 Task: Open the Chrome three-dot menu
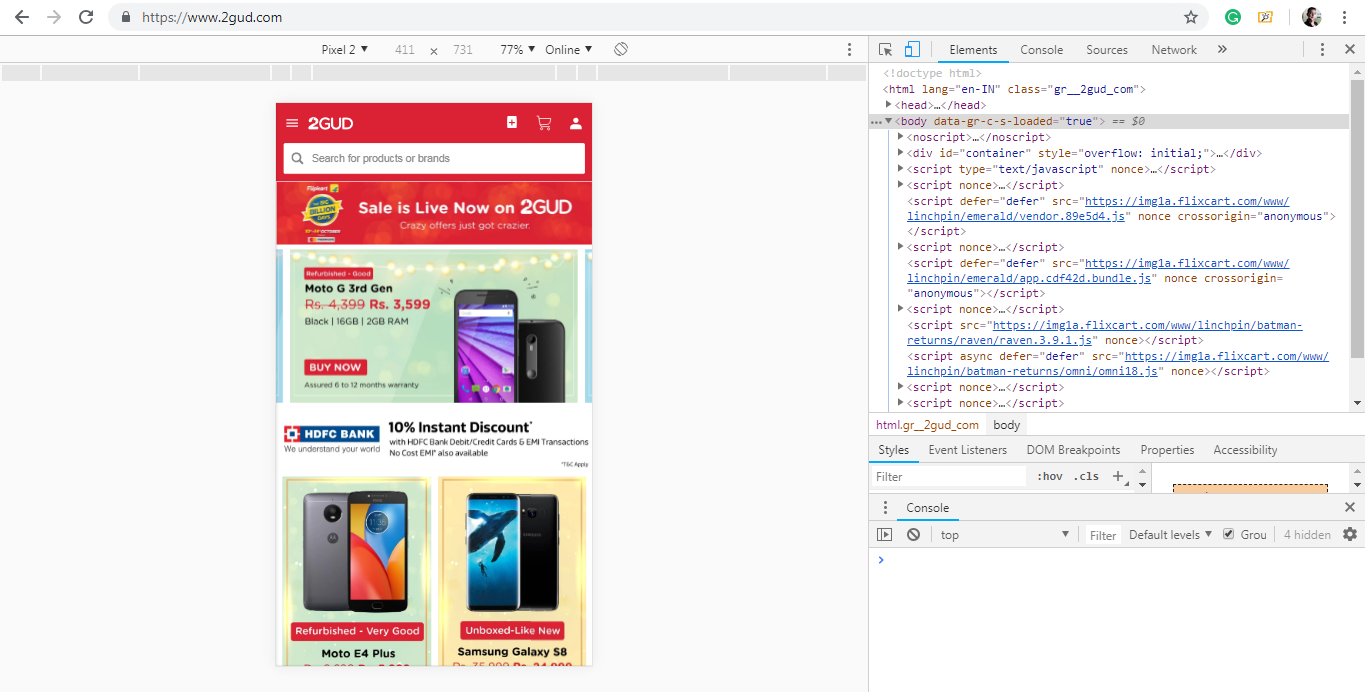pyautogui.click(x=1344, y=17)
